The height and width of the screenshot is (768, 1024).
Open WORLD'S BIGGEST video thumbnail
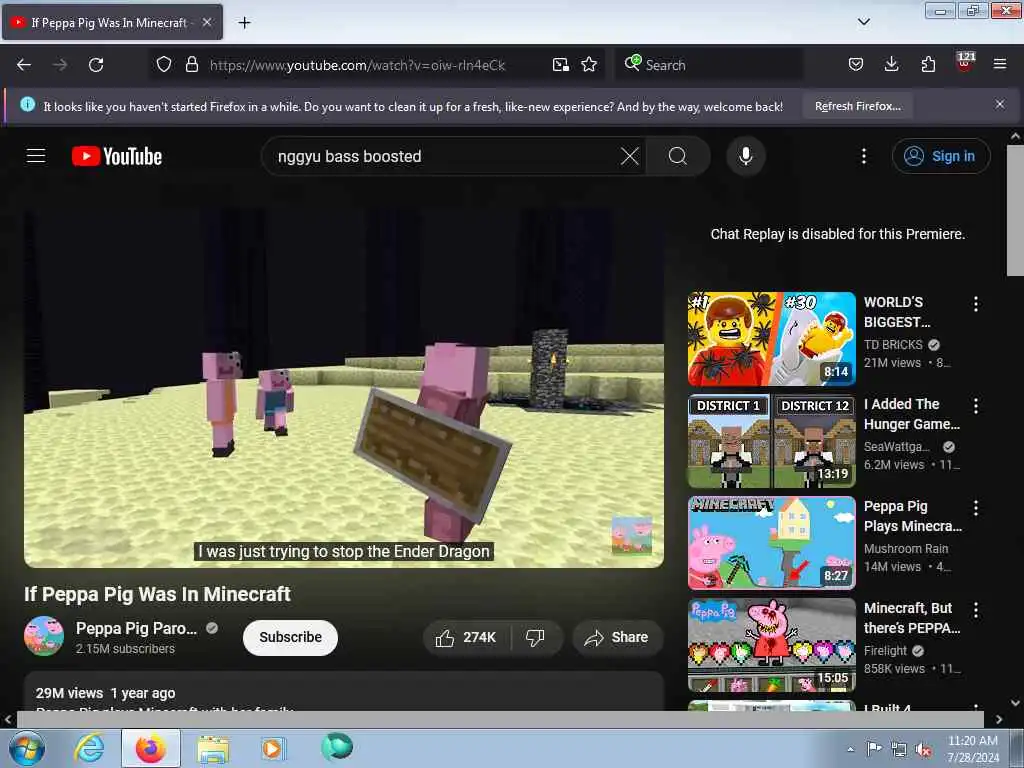tap(771, 339)
